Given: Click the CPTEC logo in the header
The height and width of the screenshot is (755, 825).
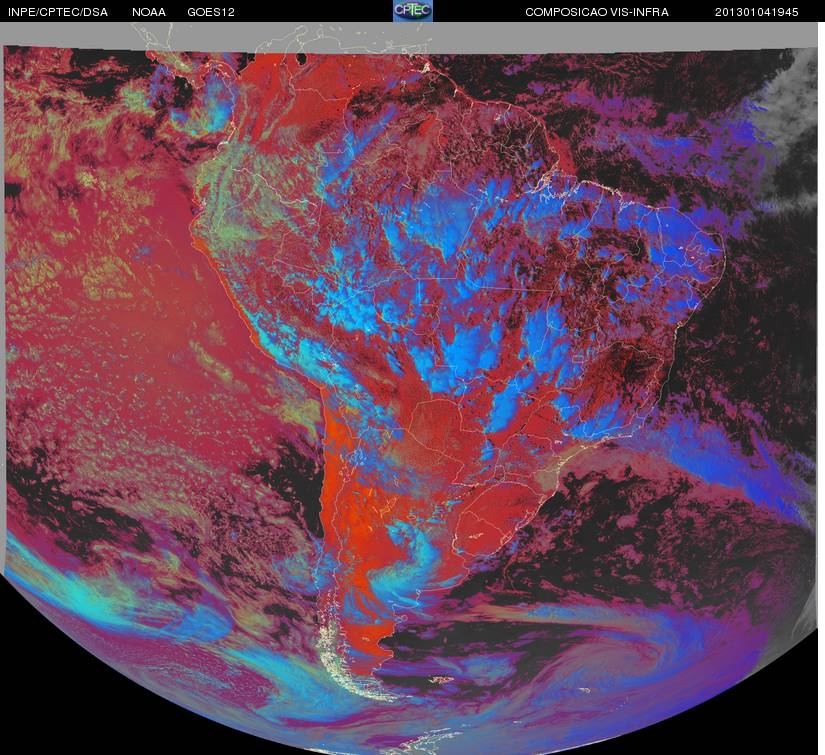Looking at the screenshot, I should [413, 11].
